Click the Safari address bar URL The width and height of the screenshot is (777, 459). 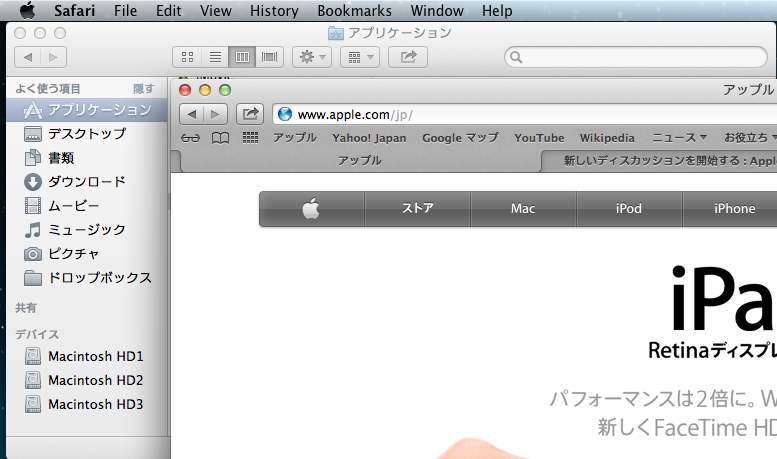tap(355, 115)
